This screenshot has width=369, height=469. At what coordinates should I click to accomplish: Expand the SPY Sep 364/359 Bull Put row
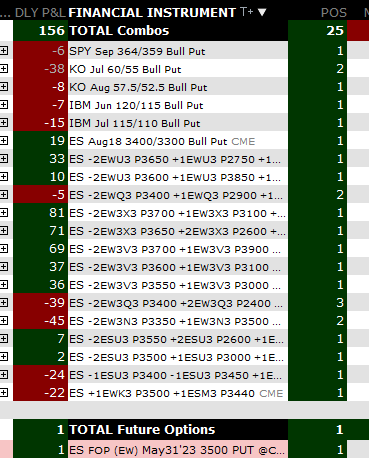pos(4,51)
